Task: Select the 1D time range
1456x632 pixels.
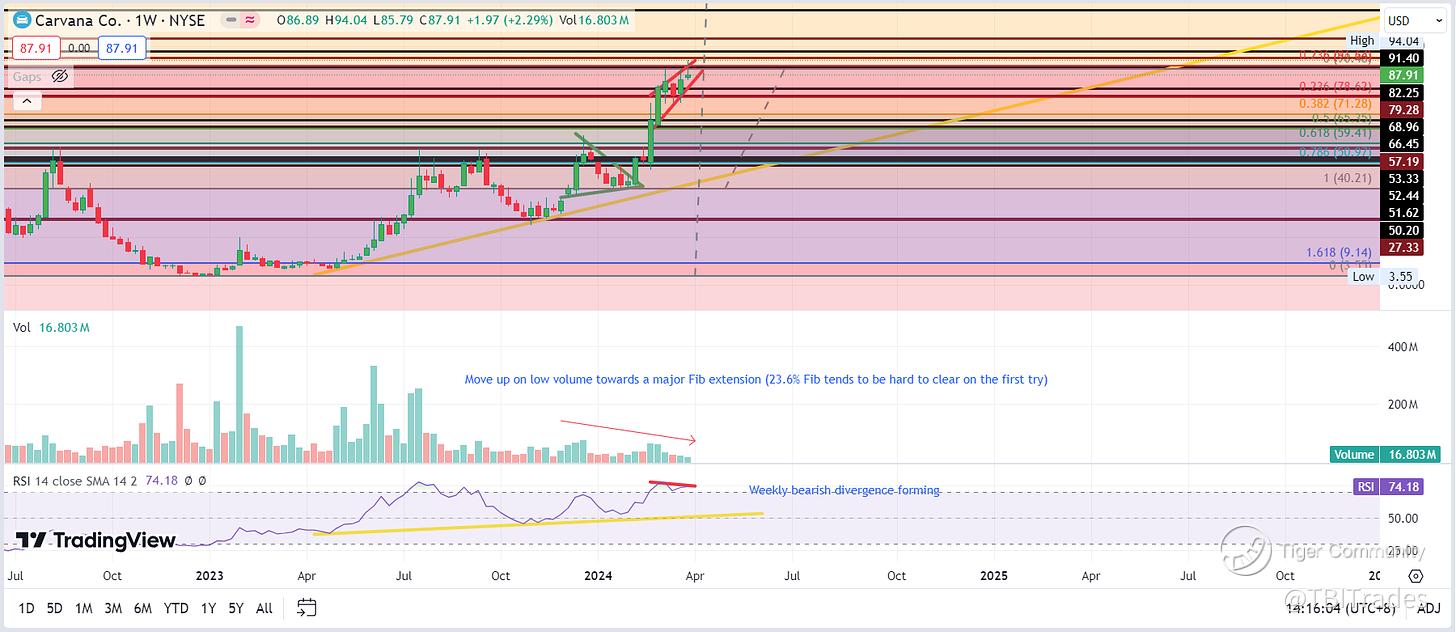Action: (27, 608)
